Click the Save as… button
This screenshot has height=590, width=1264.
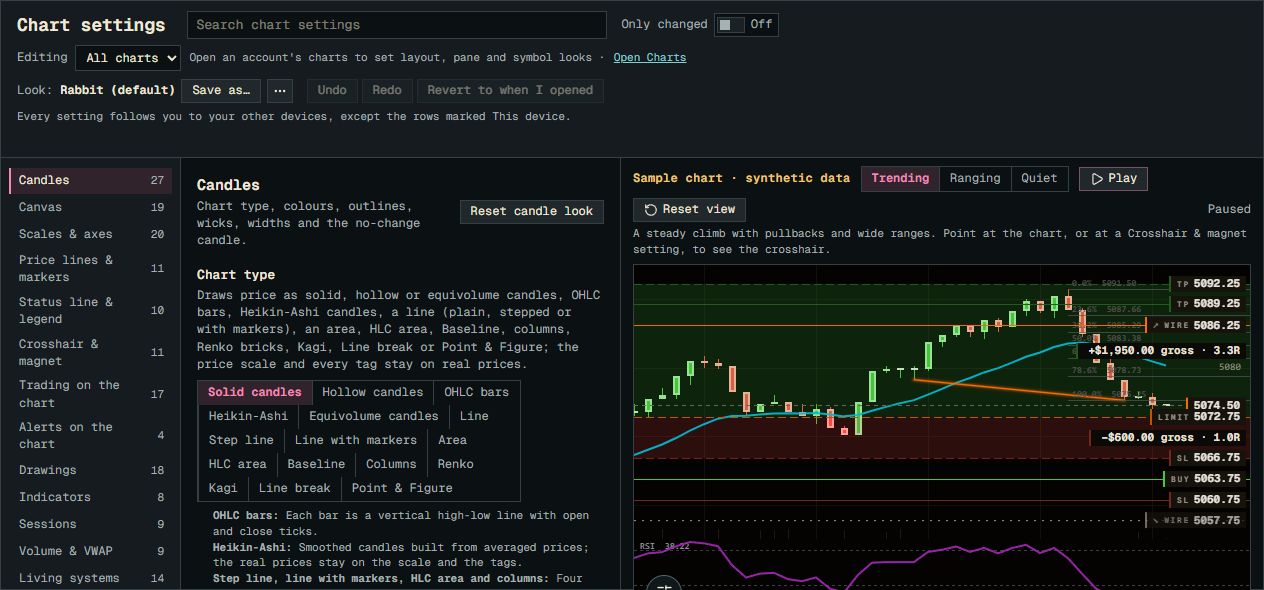pyautogui.click(x=221, y=90)
